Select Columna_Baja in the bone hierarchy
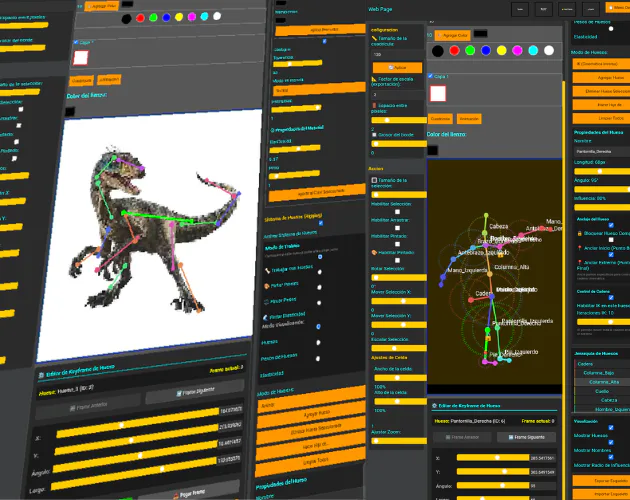The height and width of the screenshot is (500, 630). tap(602, 373)
